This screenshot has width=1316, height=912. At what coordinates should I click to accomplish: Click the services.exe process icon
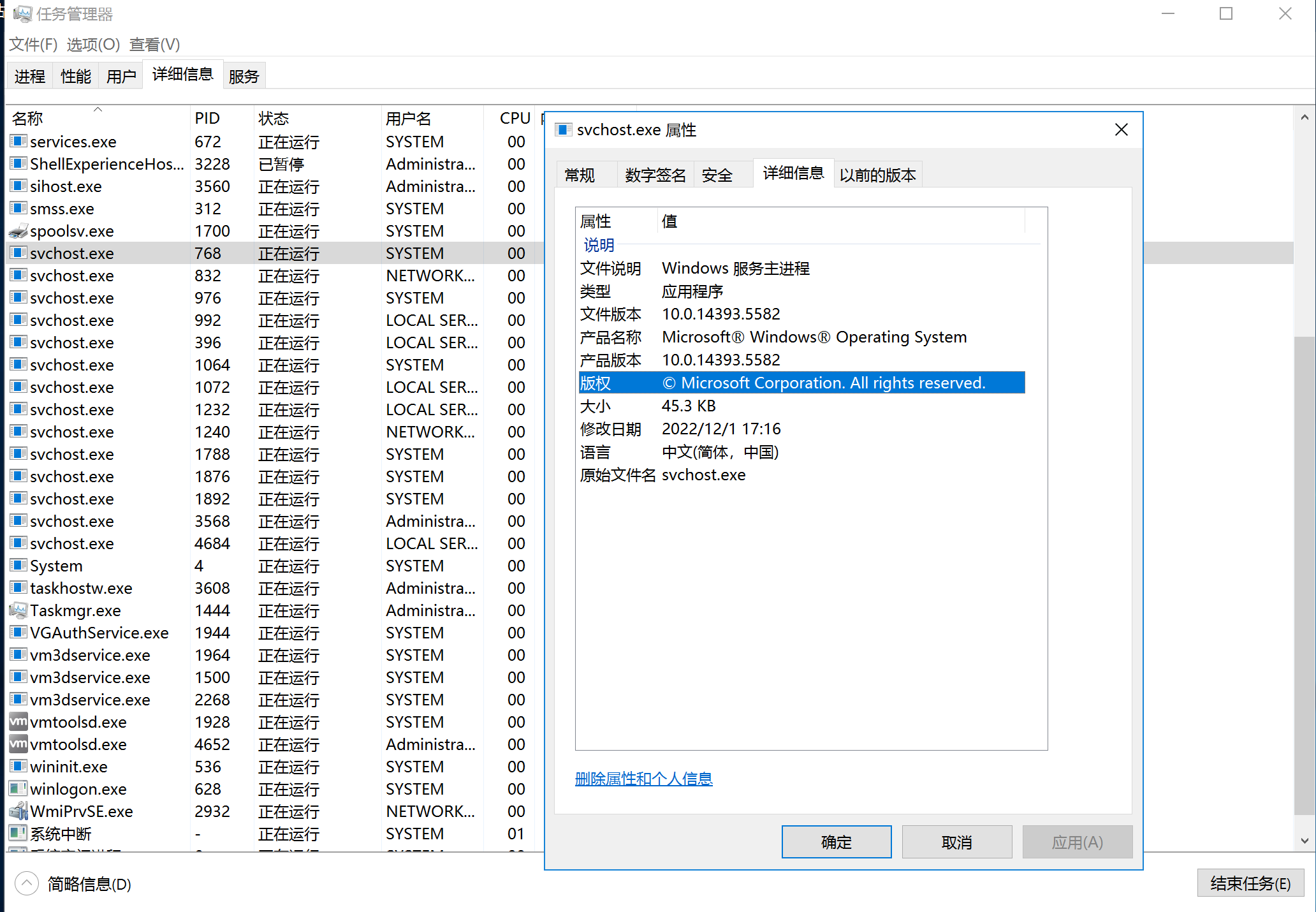(x=18, y=142)
